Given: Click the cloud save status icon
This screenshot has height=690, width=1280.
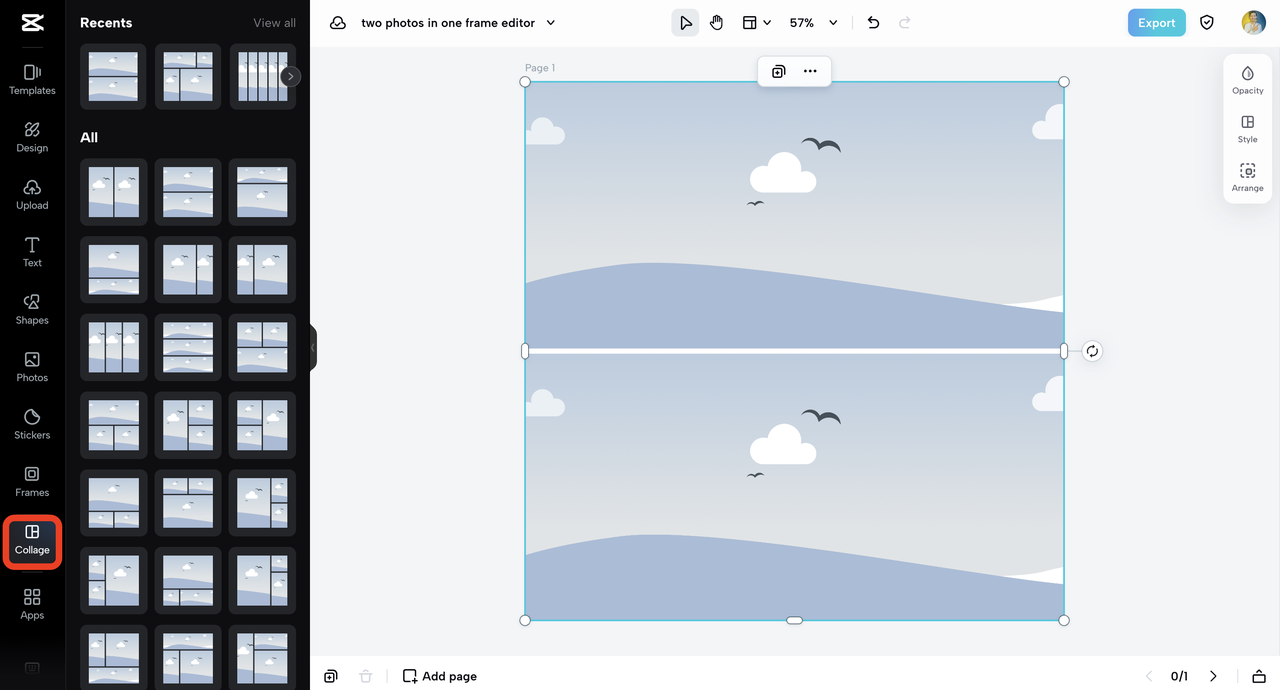Looking at the screenshot, I should (338, 23).
